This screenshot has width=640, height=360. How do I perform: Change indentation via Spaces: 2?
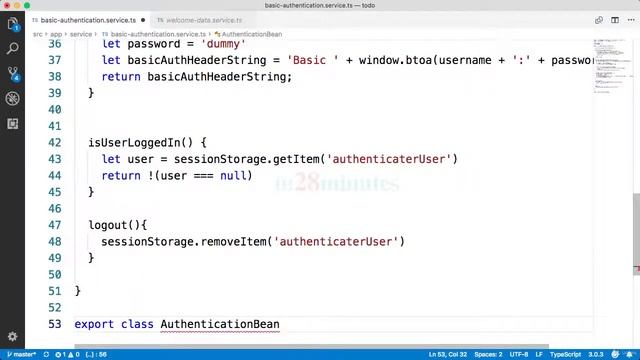488,354
